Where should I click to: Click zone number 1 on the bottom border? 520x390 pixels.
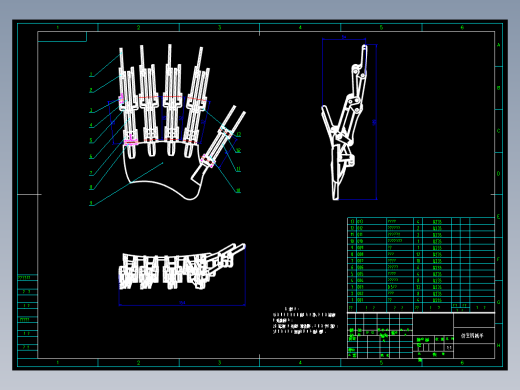click(x=58, y=362)
